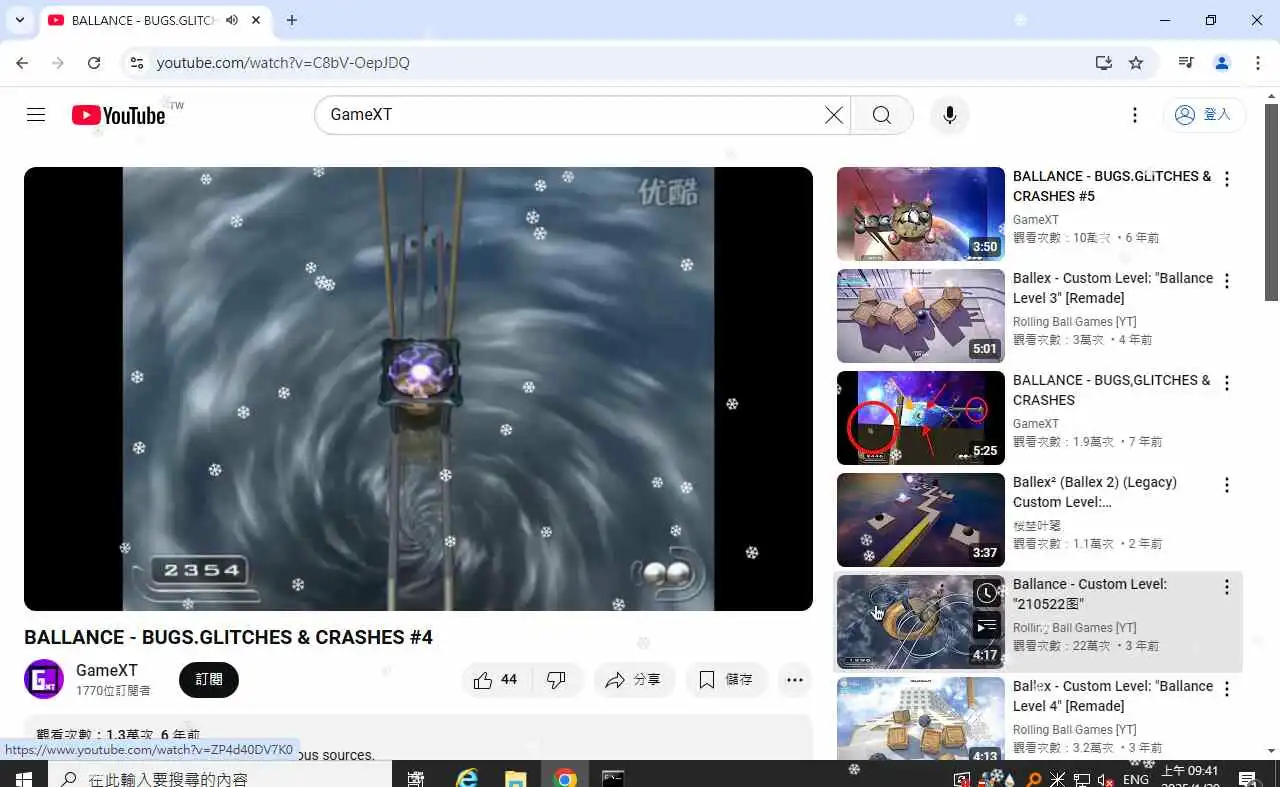The height and width of the screenshot is (787, 1280).
Task: Go back in browser history
Action: coord(22,62)
